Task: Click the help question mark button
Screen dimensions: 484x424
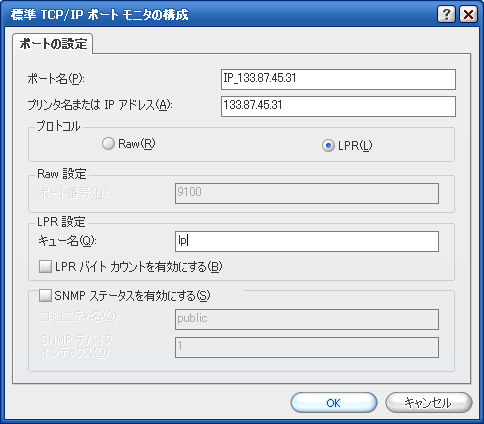Action: [446, 14]
